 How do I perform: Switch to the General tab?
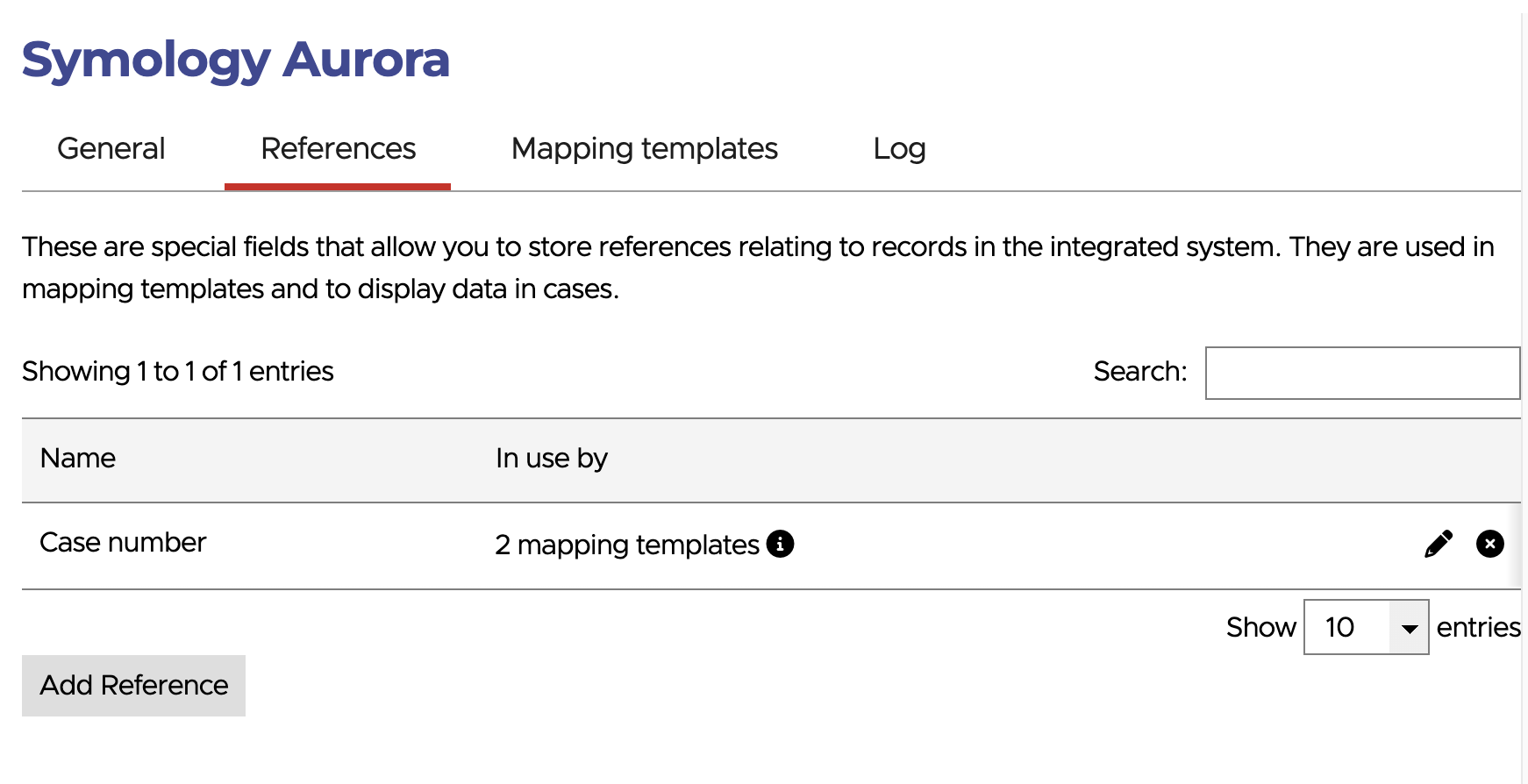tap(111, 149)
